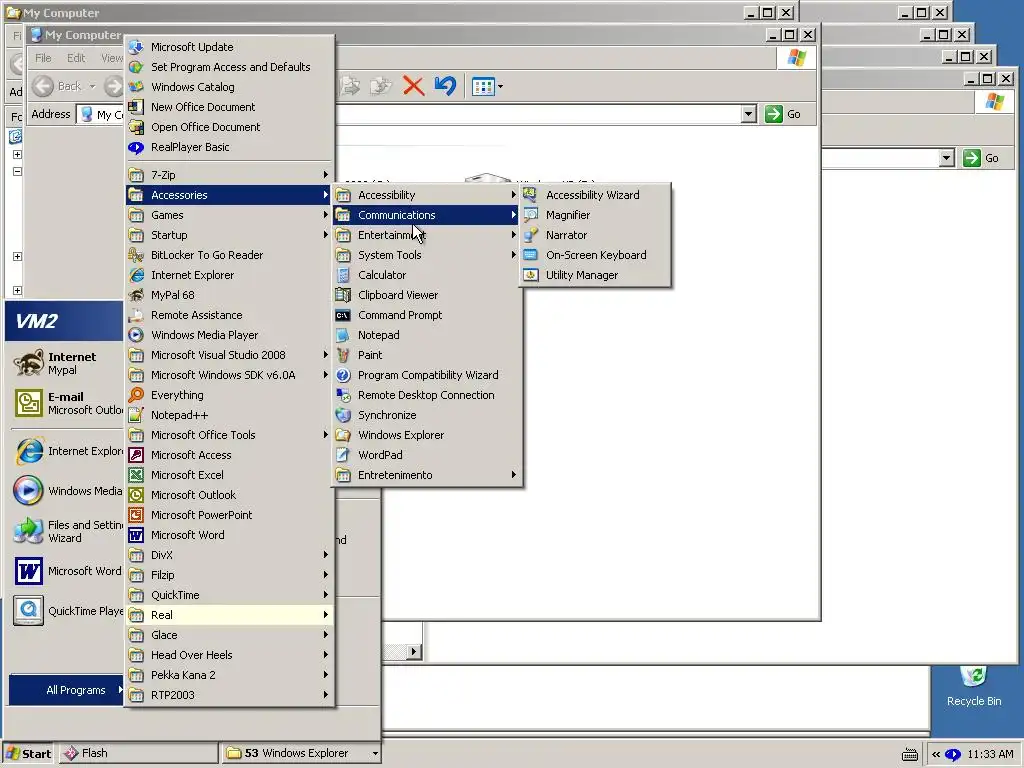The image size is (1024, 768).
Task: Open On-Screen Keyboard
Action: pos(596,255)
